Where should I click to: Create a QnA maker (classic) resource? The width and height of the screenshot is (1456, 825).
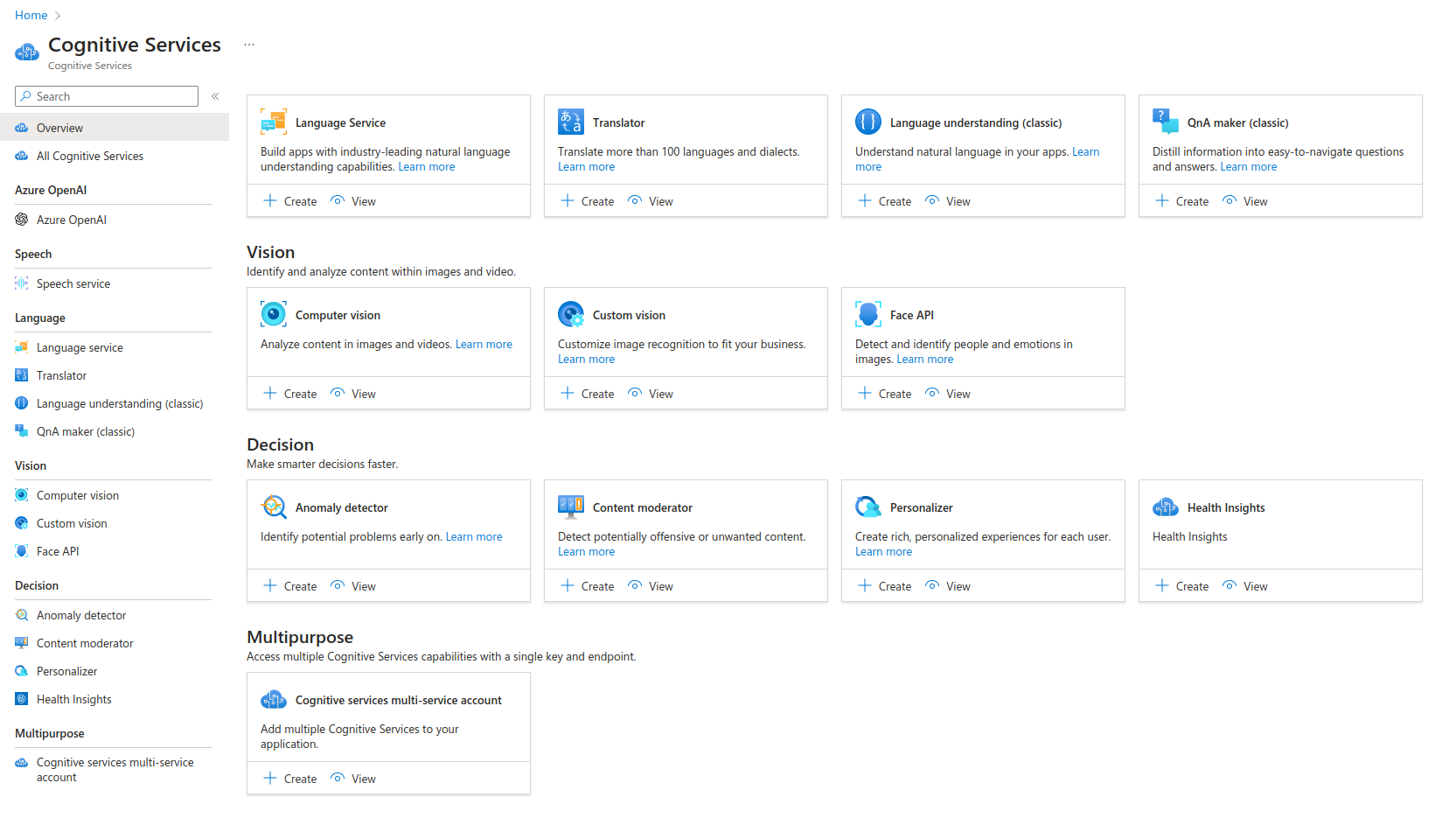[x=1182, y=201]
